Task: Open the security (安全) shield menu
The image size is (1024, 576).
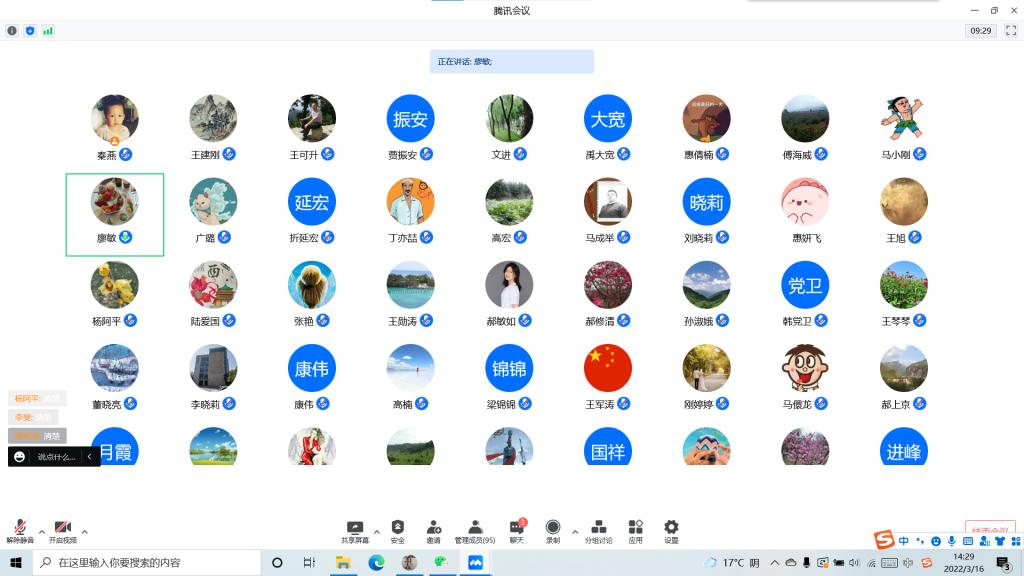Action: click(397, 529)
